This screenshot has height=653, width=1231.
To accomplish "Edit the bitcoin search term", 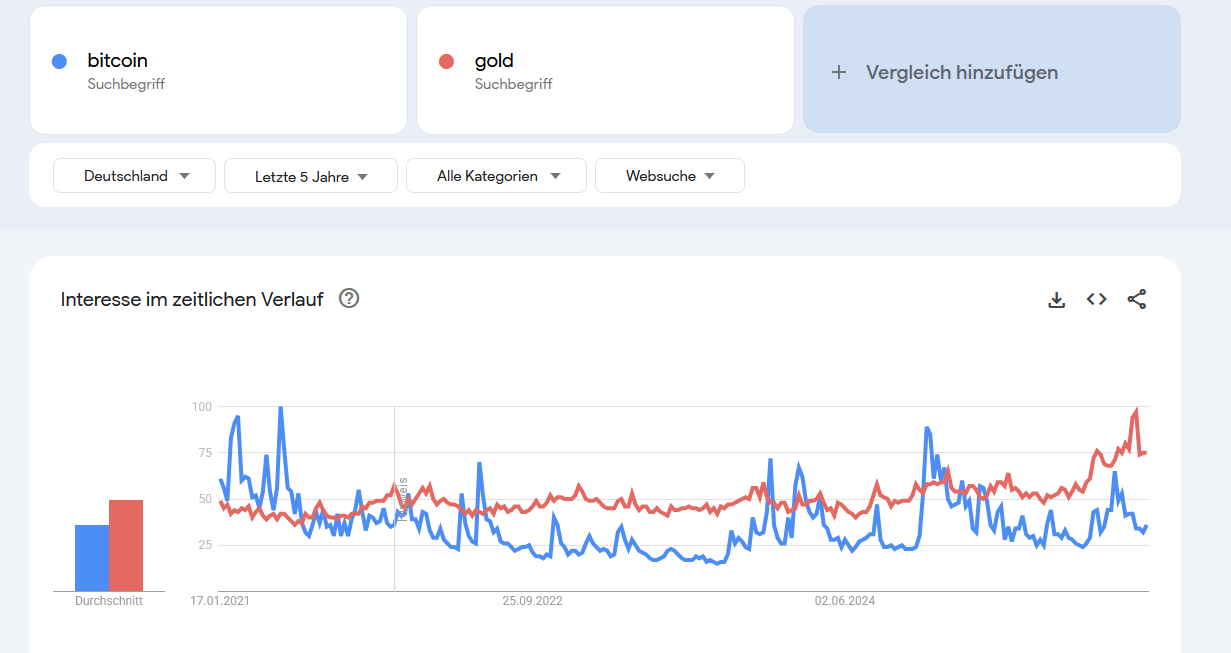I will pyautogui.click(x=118, y=61).
